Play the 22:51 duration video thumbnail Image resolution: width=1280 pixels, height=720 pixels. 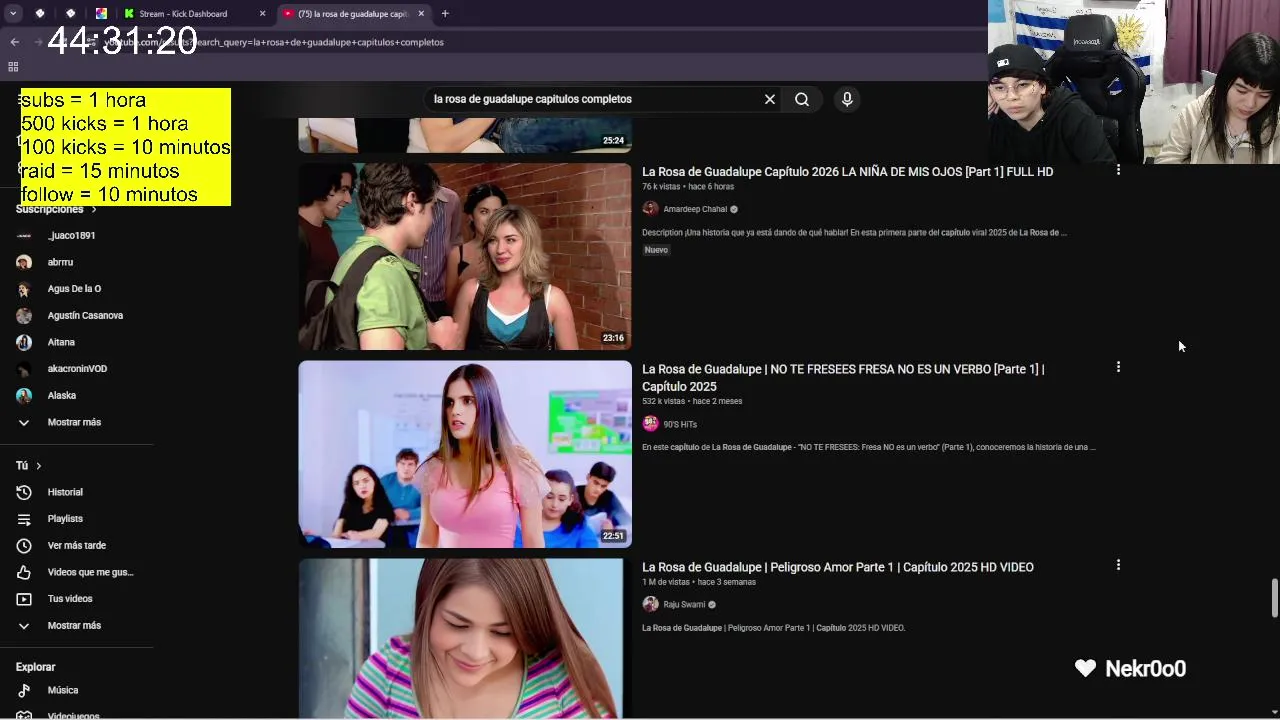[x=465, y=454]
